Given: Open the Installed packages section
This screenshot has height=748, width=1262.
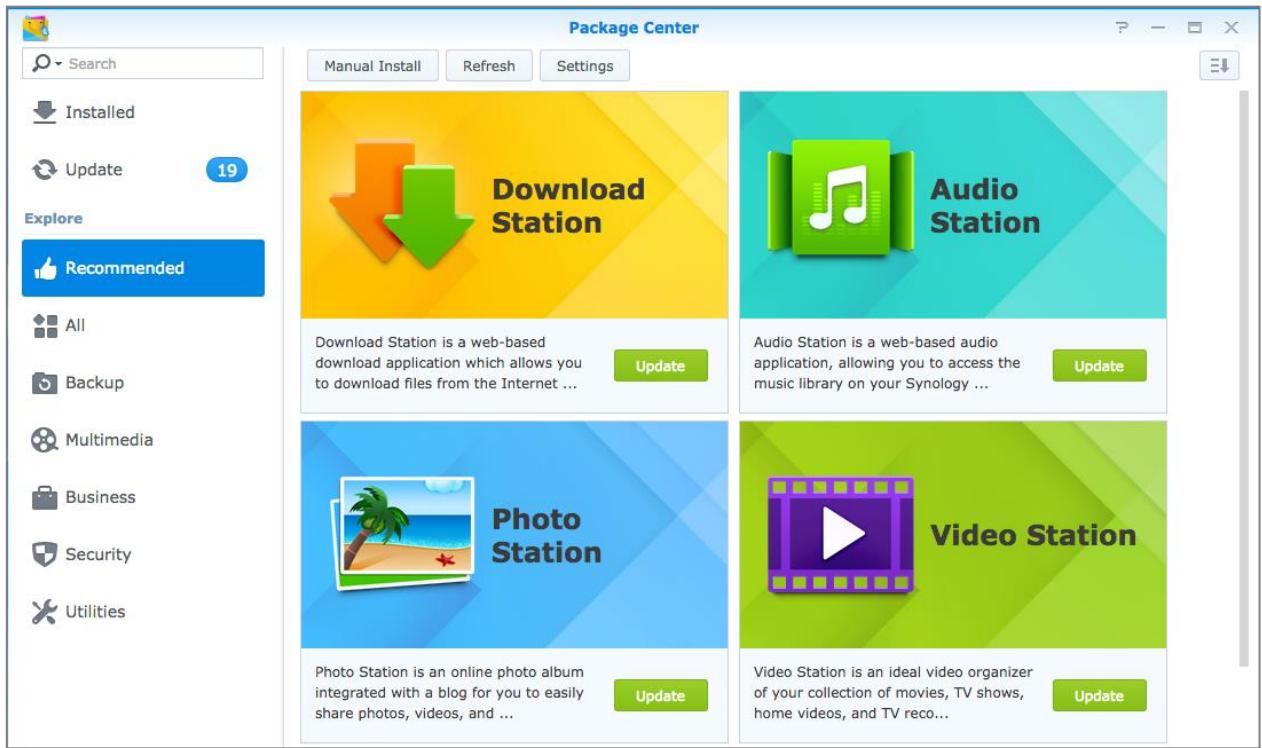Looking at the screenshot, I should [x=143, y=112].
